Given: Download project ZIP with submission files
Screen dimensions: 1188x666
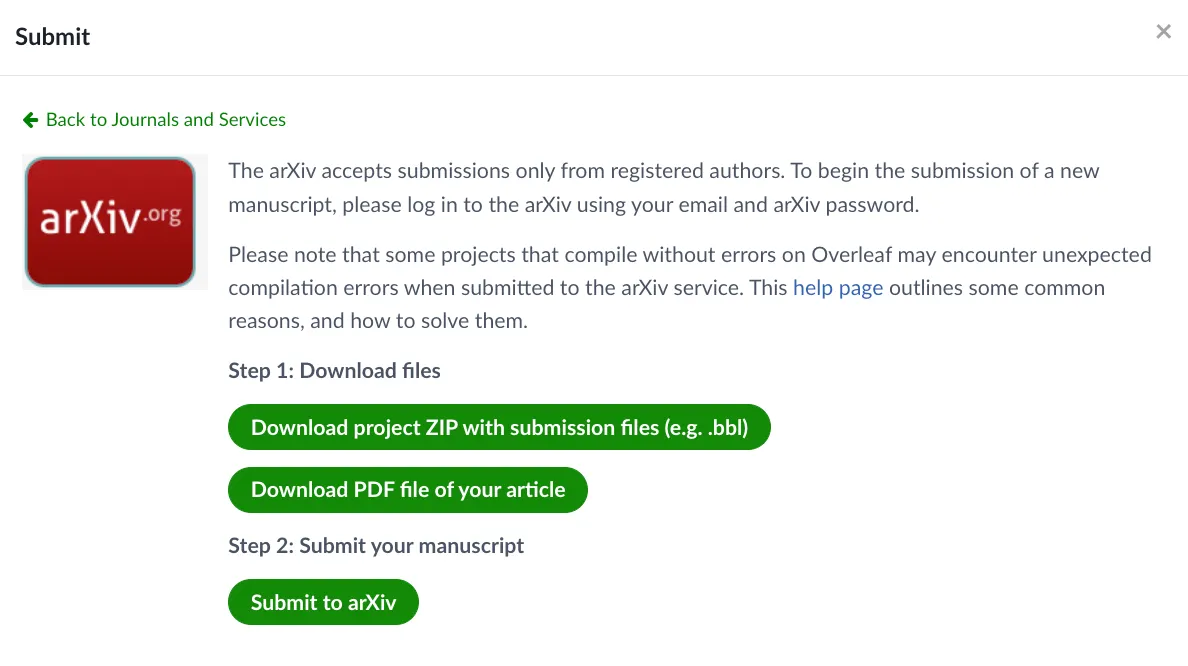Looking at the screenshot, I should click(x=499, y=428).
